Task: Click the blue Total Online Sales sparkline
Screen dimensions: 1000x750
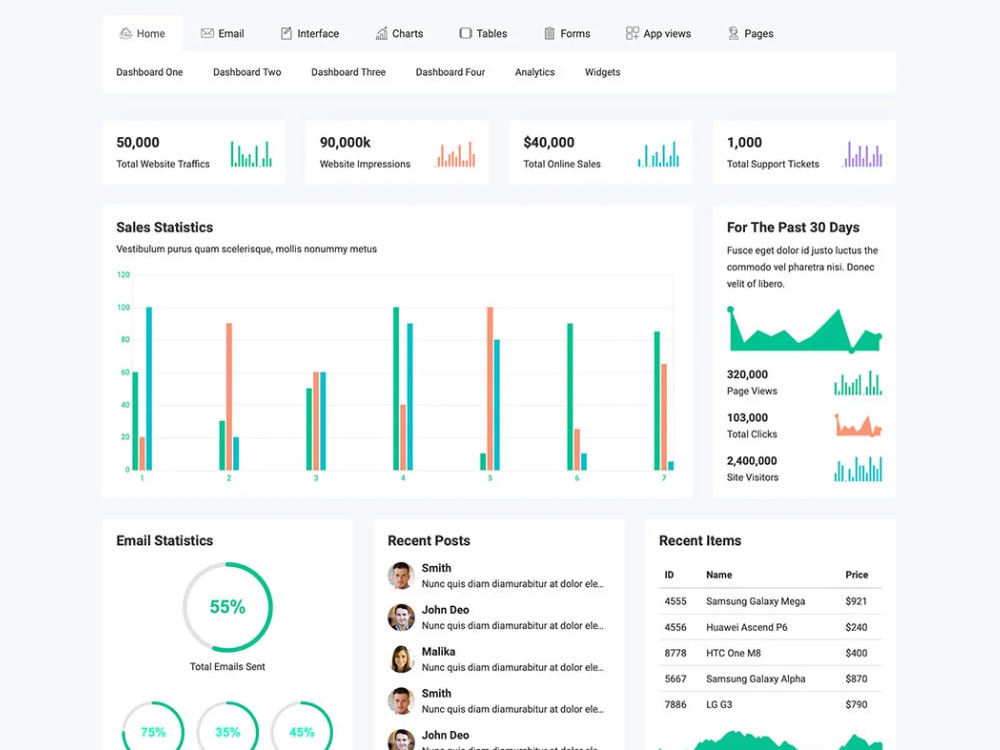Action: click(658, 154)
